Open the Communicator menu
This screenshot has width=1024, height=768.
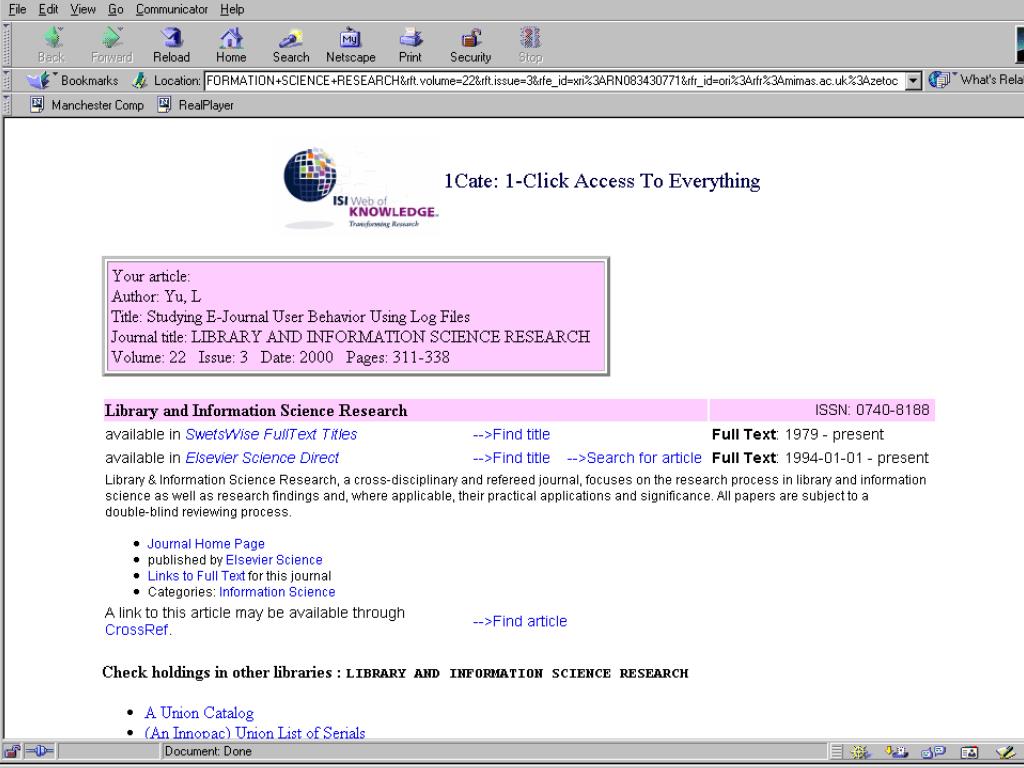click(172, 9)
